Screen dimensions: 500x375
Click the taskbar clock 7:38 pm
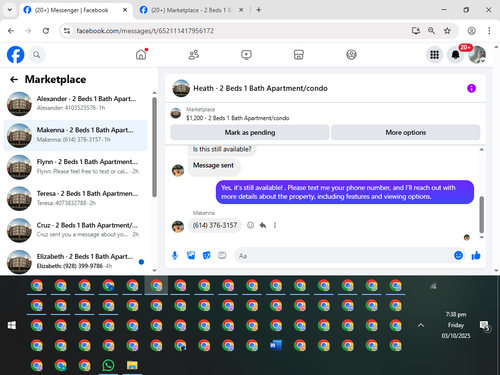(x=456, y=314)
